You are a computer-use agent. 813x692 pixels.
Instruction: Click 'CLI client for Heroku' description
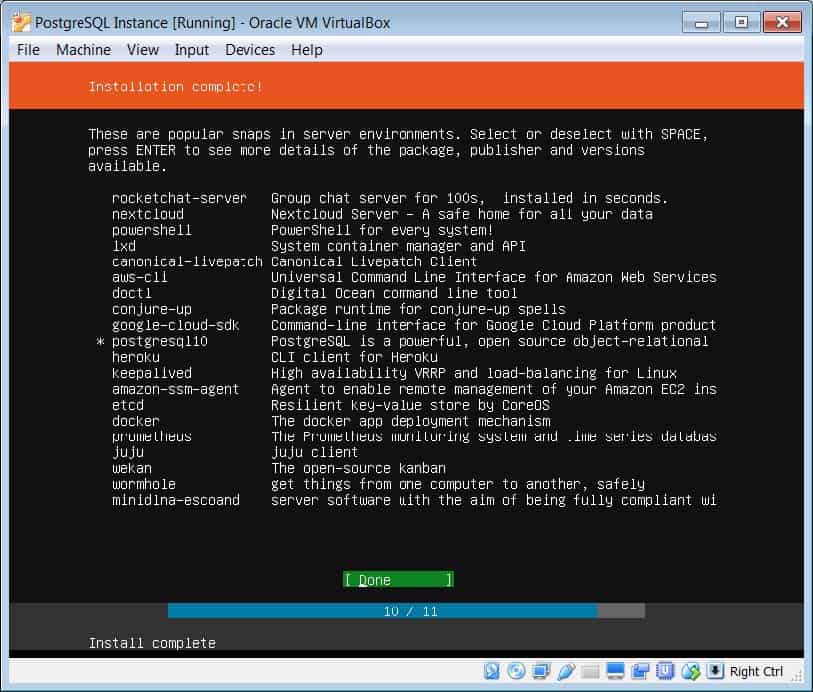point(354,357)
